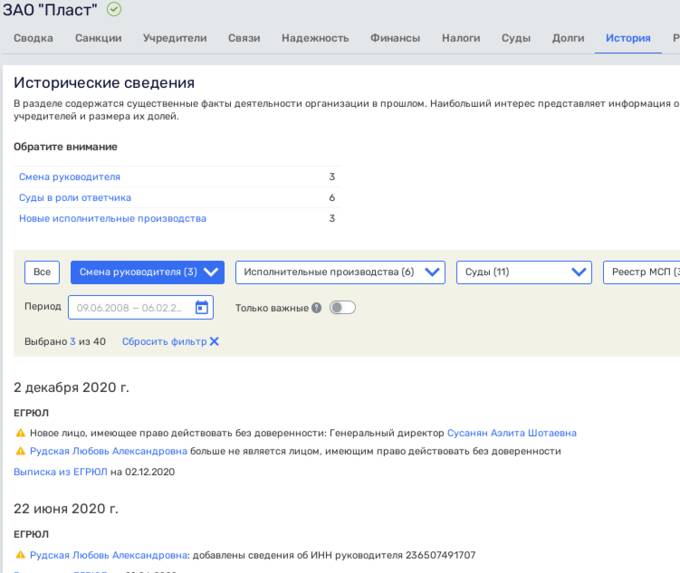Go to the Учредители tab
Screen dimensions: 680x573
(175, 38)
